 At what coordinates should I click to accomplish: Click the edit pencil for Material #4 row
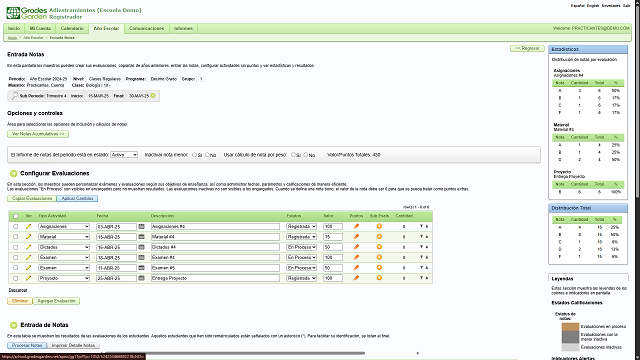tap(28, 237)
